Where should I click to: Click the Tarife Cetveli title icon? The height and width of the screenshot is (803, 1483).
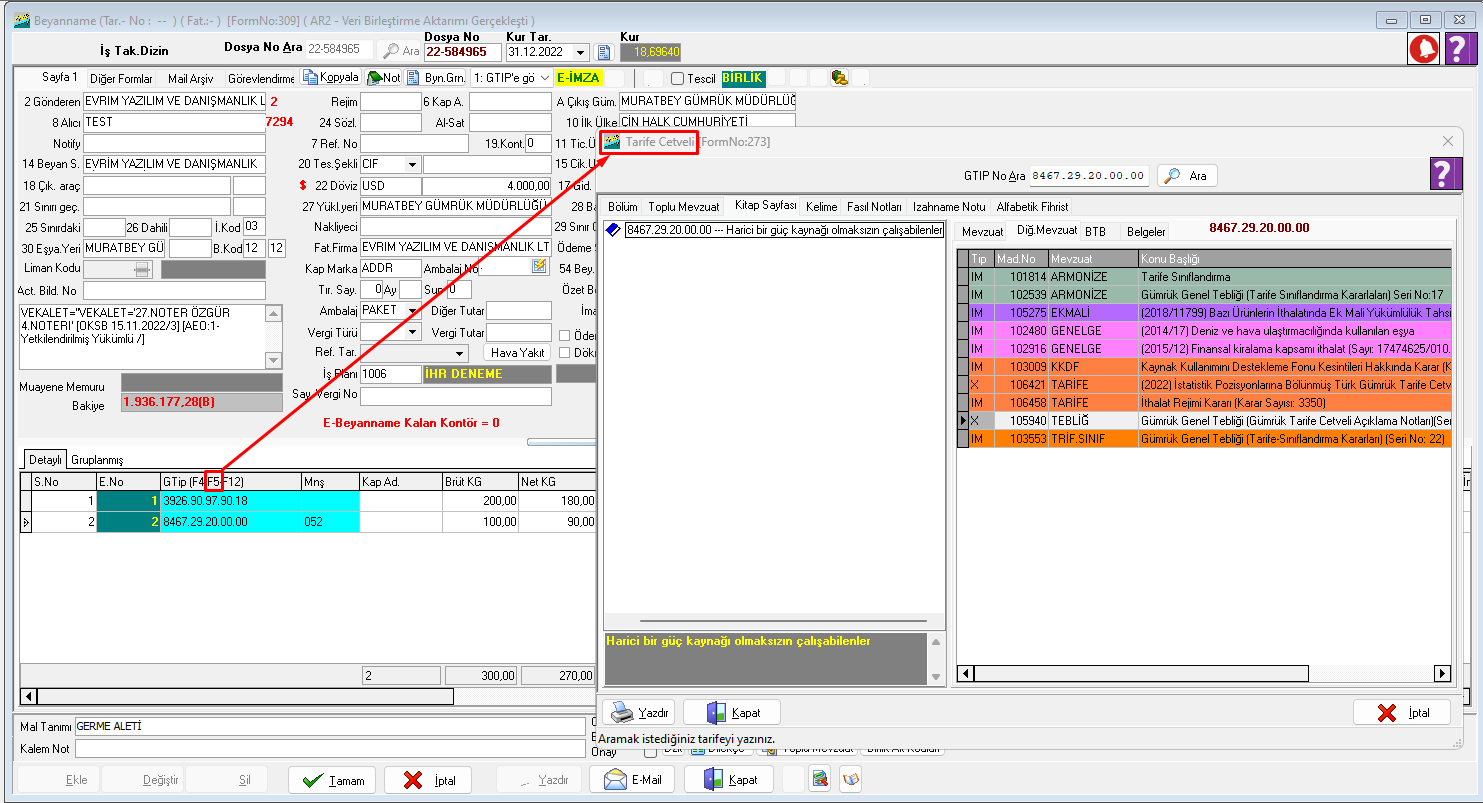(612, 142)
